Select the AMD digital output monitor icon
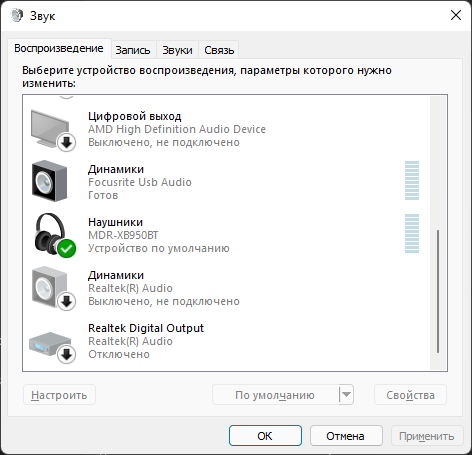The height and width of the screenshot is (455, 472). [53, 131]
